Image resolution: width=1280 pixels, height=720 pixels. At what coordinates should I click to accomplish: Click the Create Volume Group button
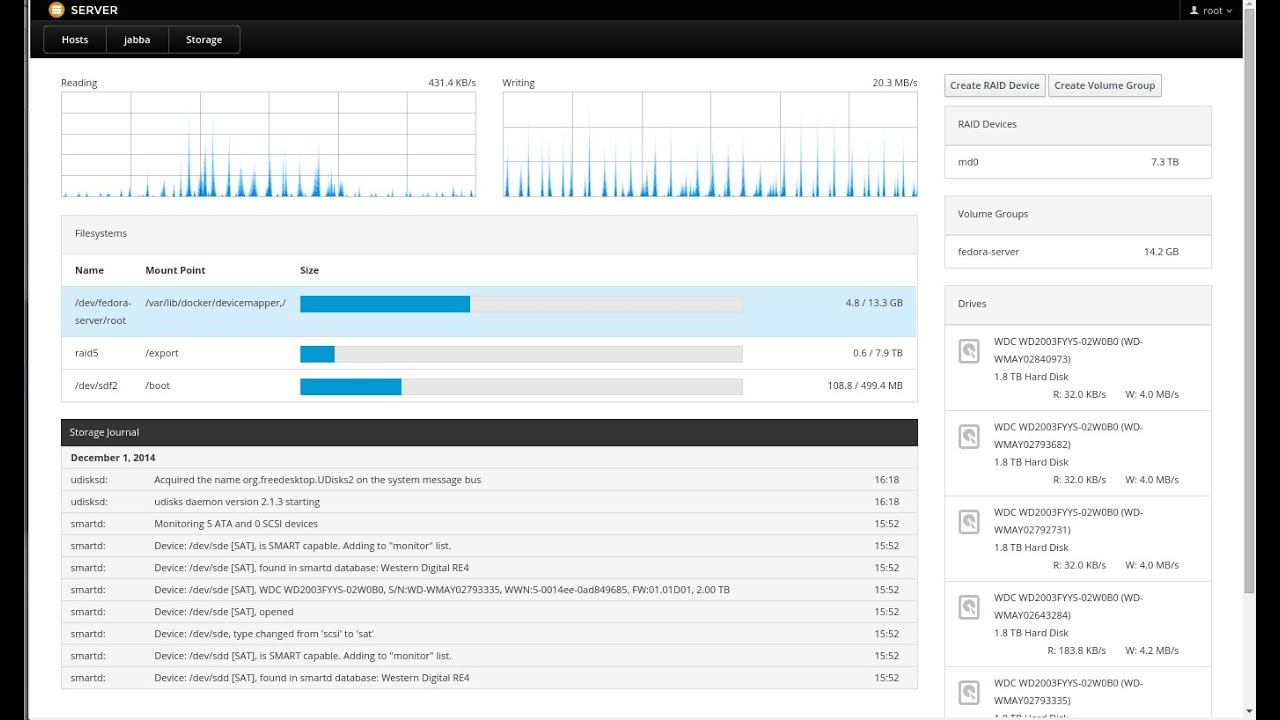point(1105,85)
